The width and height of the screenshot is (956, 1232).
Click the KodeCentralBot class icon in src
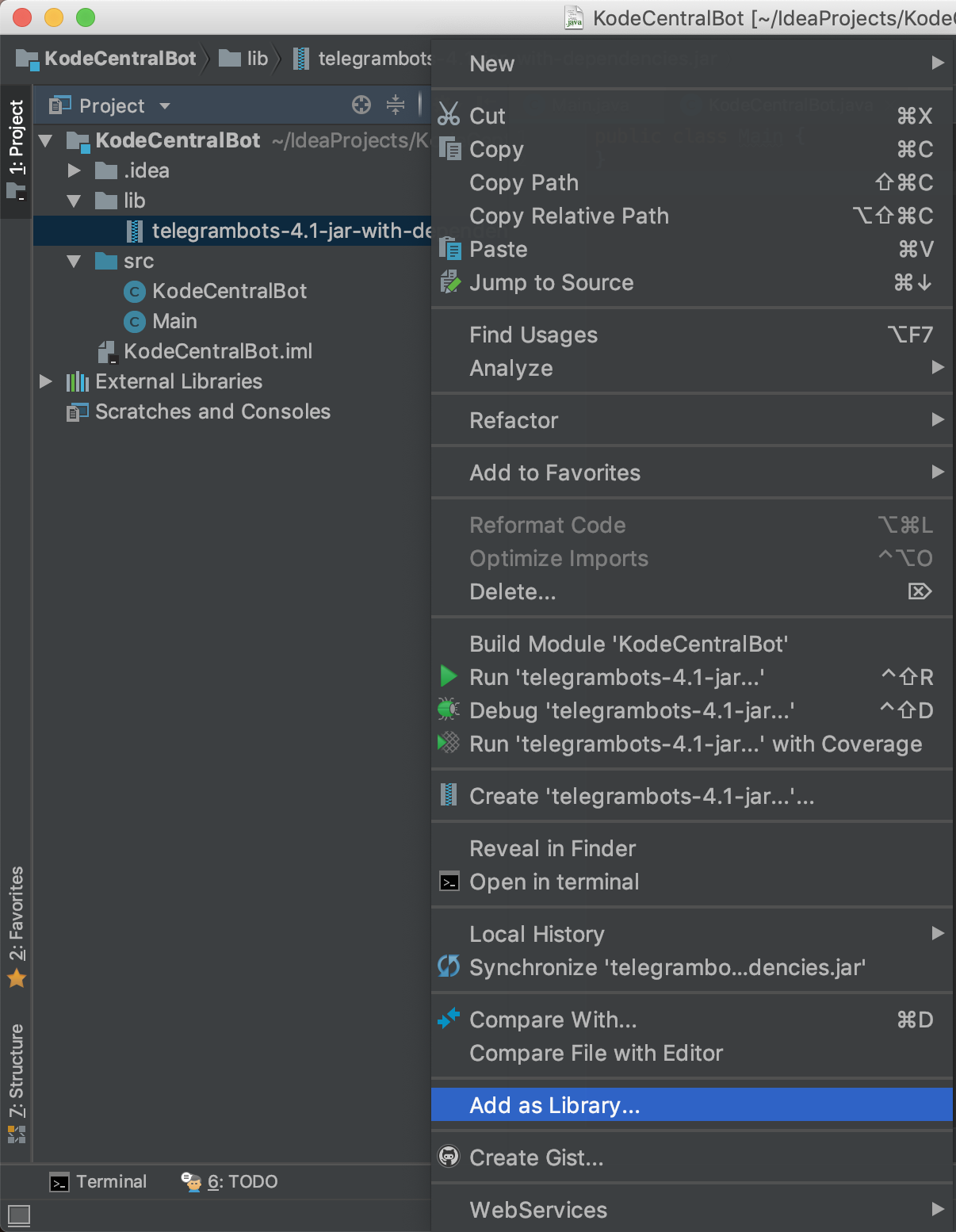[135, 292]
